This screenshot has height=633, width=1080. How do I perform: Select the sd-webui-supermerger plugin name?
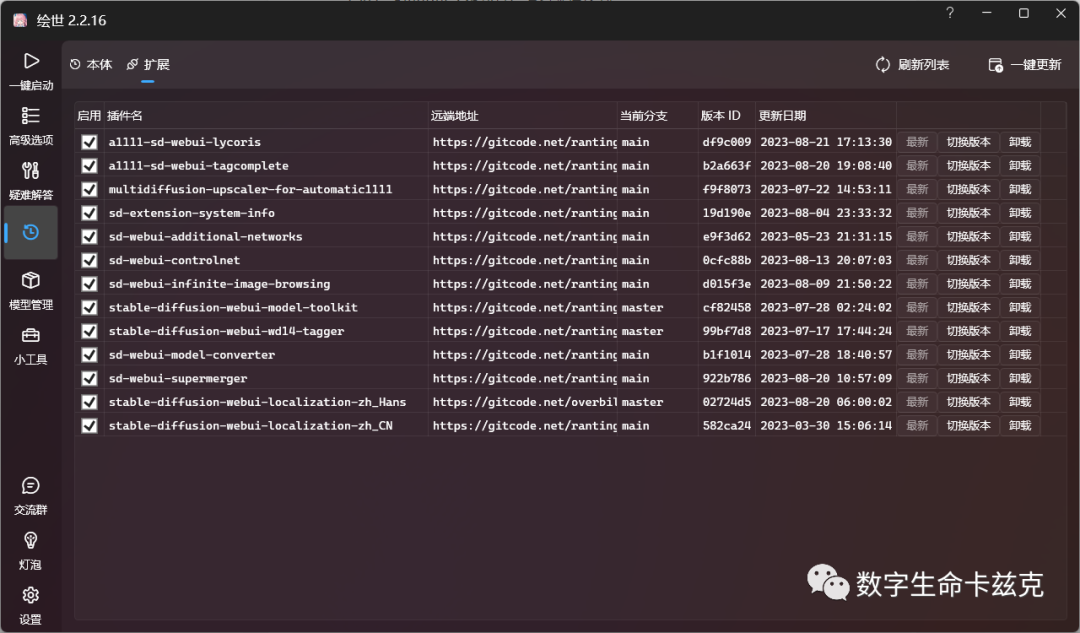pyautogui.click(x=178, y=378)
